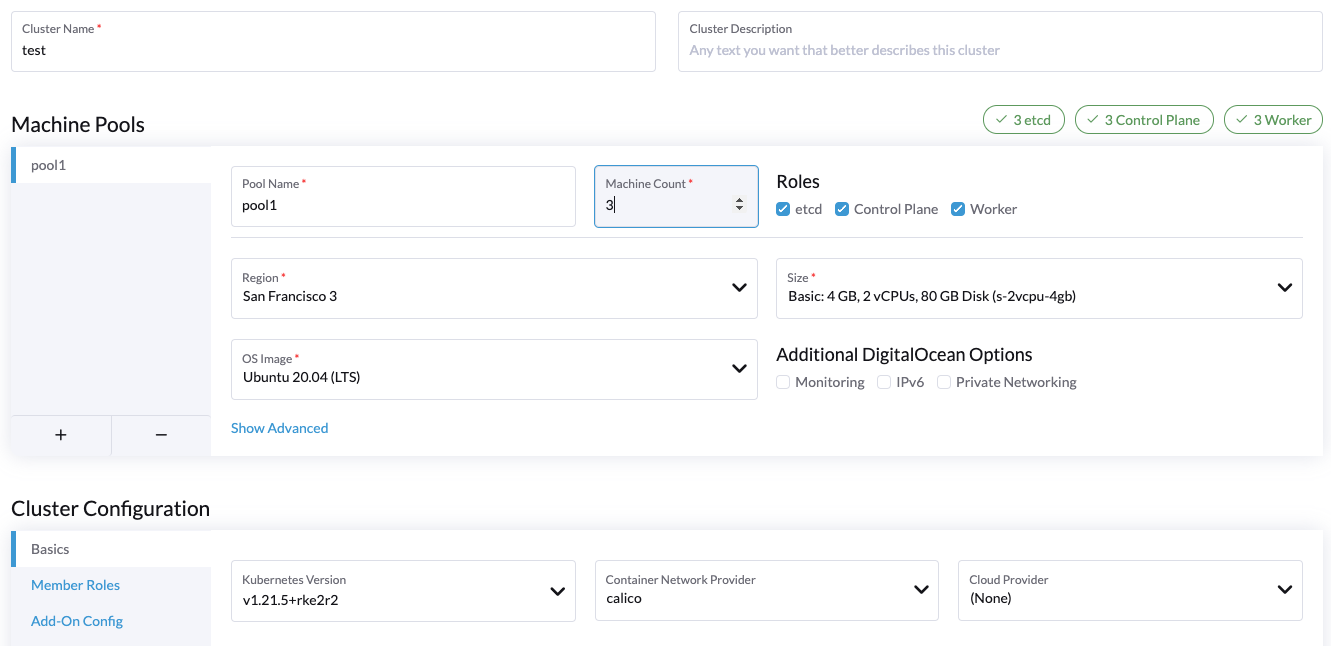The height and width of the screenshot is (646, 1331).
Task: Click the minus icon to remove machine pool
Action: click(x=160, y=435)
